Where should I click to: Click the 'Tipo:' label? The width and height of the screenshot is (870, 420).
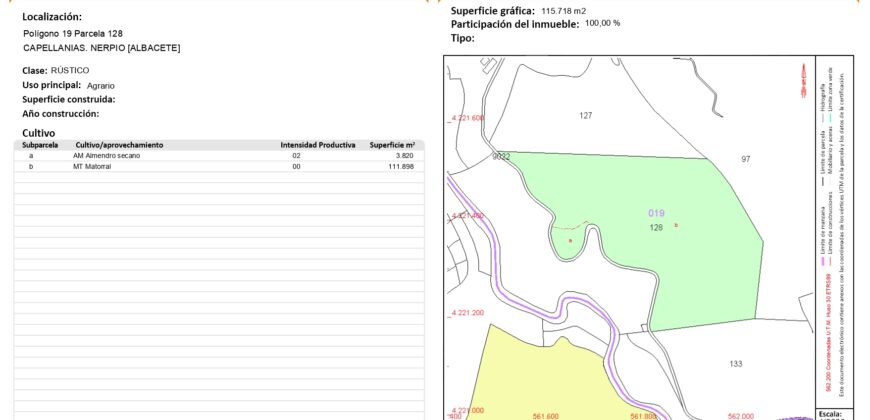(463, 38)
